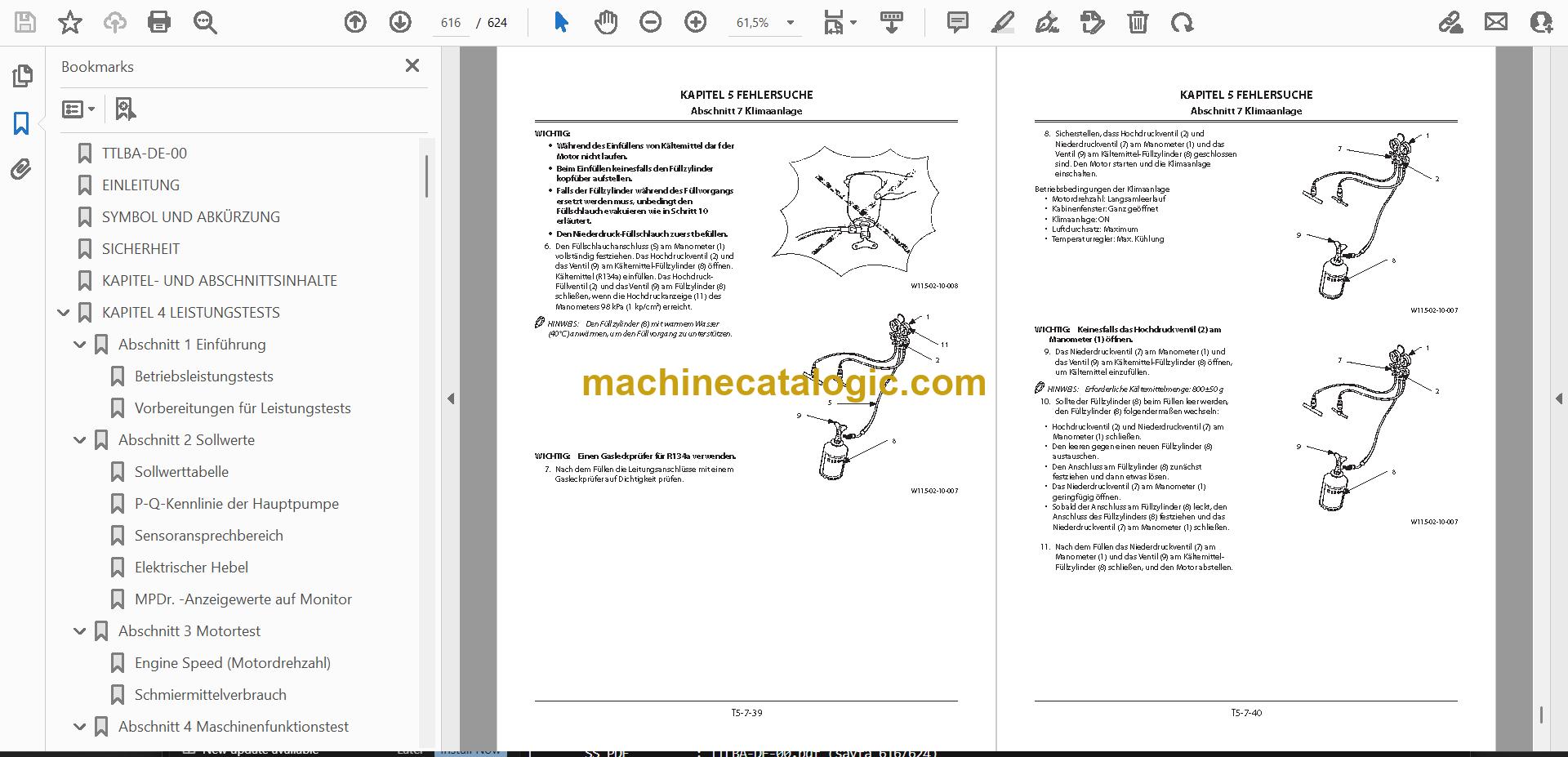Image resolution: width=1568 pixels, height=757 pixels.
Task: Select the Hand pan tool
Action: (605, 22)
